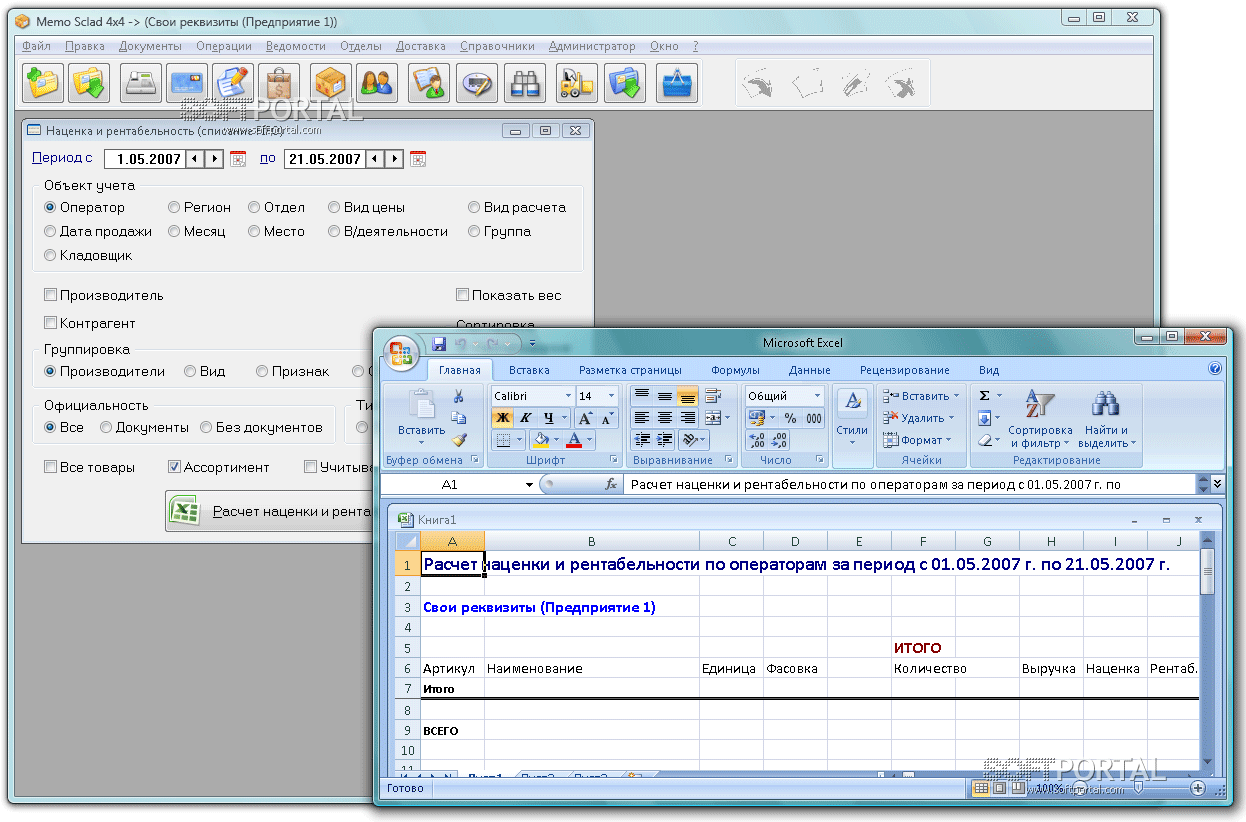The height and width of the screenshot is (822, 1246).
Task: Cut selection with the scissors icon in Excel
Action: (459, 396)
